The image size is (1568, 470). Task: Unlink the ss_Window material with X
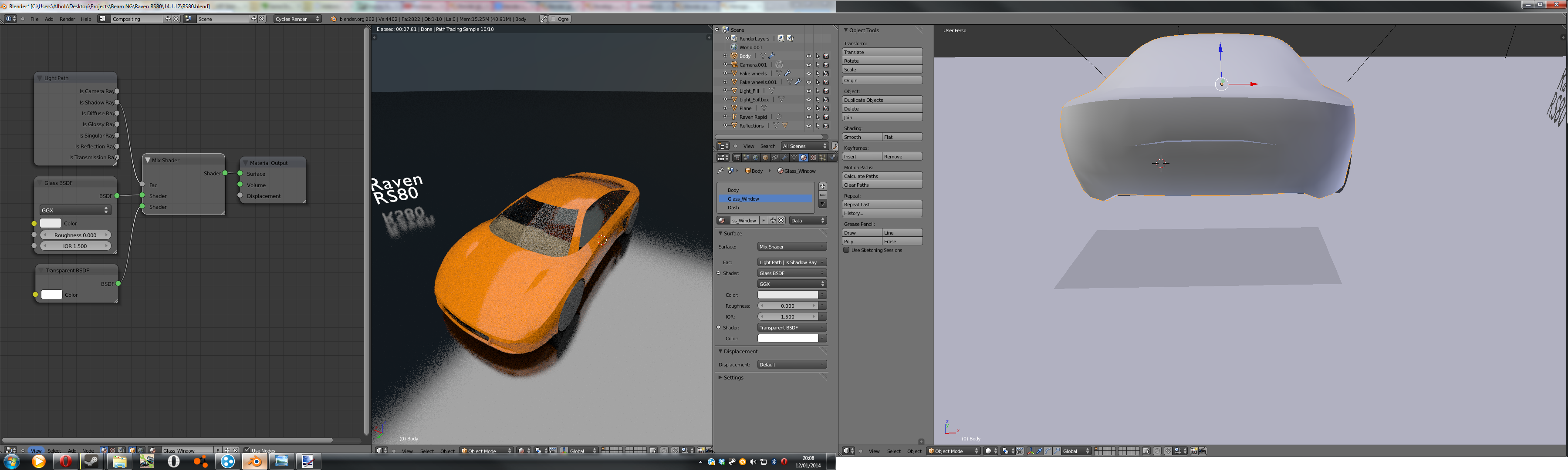[x=781, y=221]
